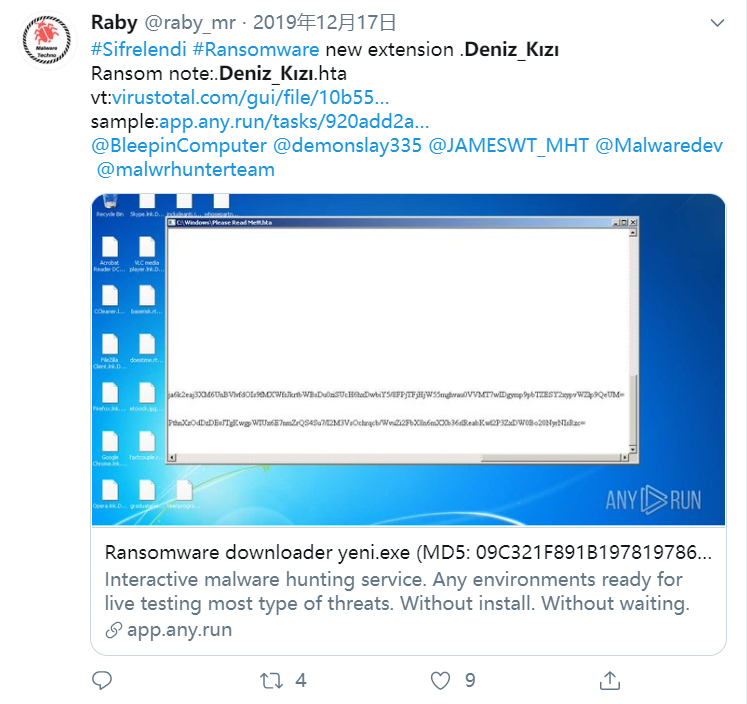Screen dimensions: 747x704
Task: Follow the virustotal.com/gui/file link
Action: pos(251,97)
